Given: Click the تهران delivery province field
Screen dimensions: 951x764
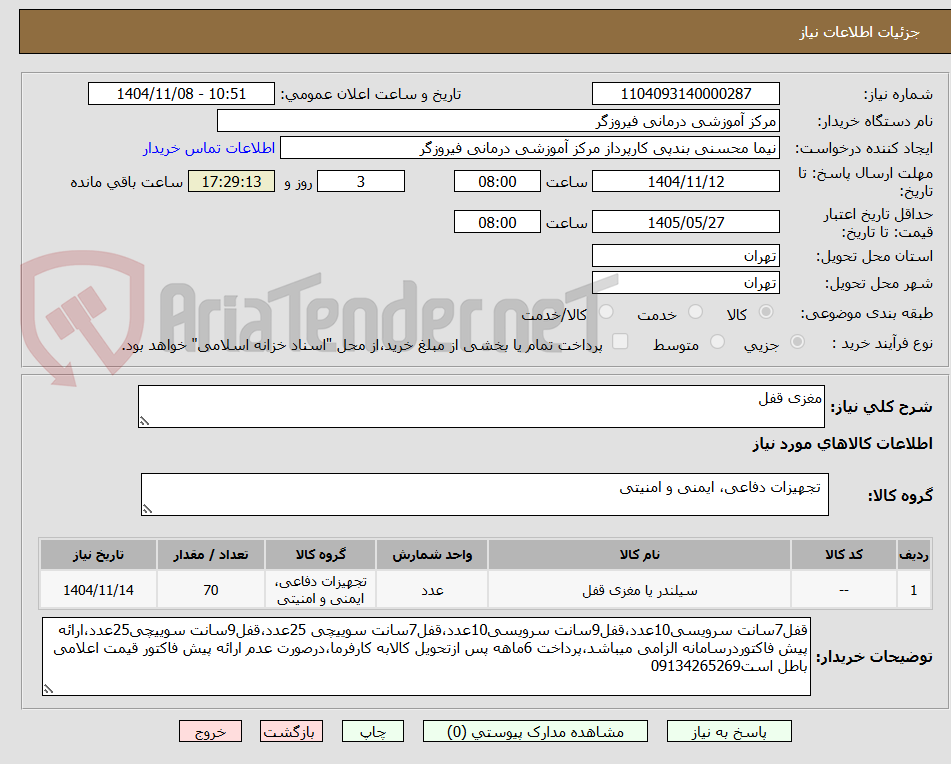Looking at the screenshot, I should 687,255.
